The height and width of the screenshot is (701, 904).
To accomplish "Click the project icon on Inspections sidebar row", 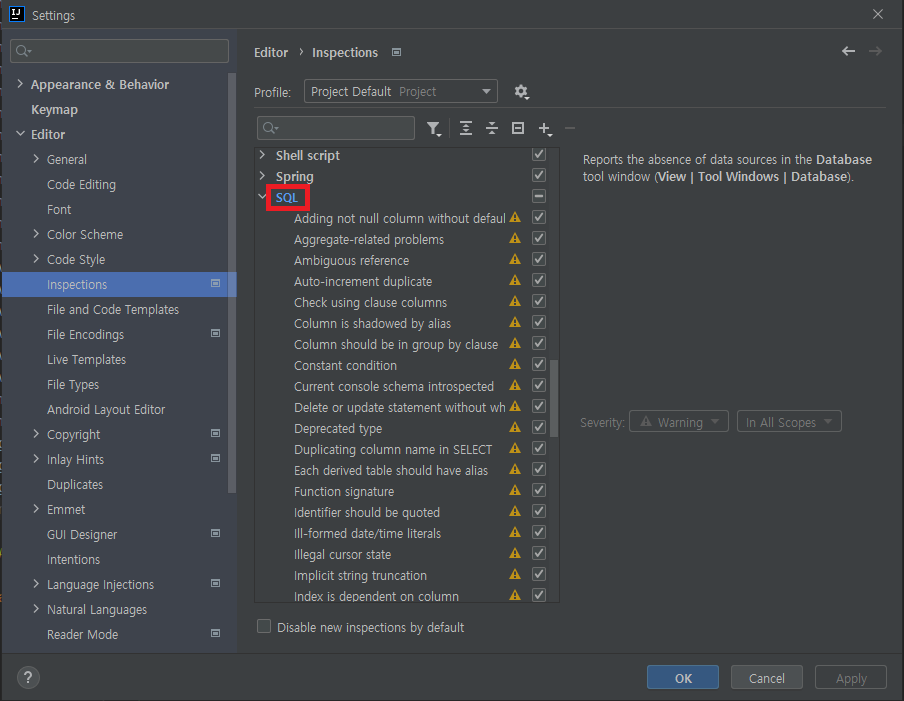I will 216,283.
